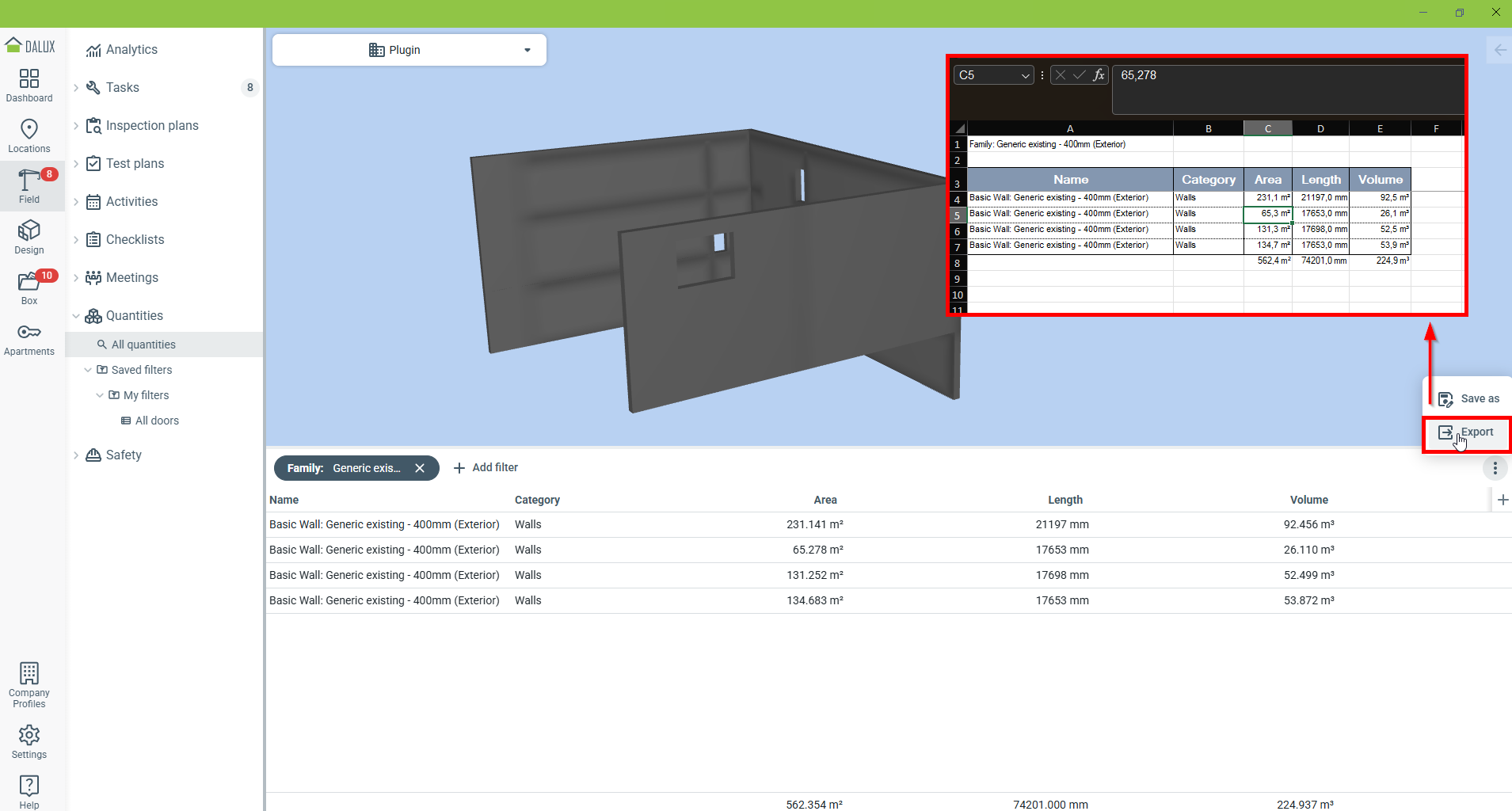1512x811 pixels.
Task: Go to Locations in the sidebar
Action: 29,135
